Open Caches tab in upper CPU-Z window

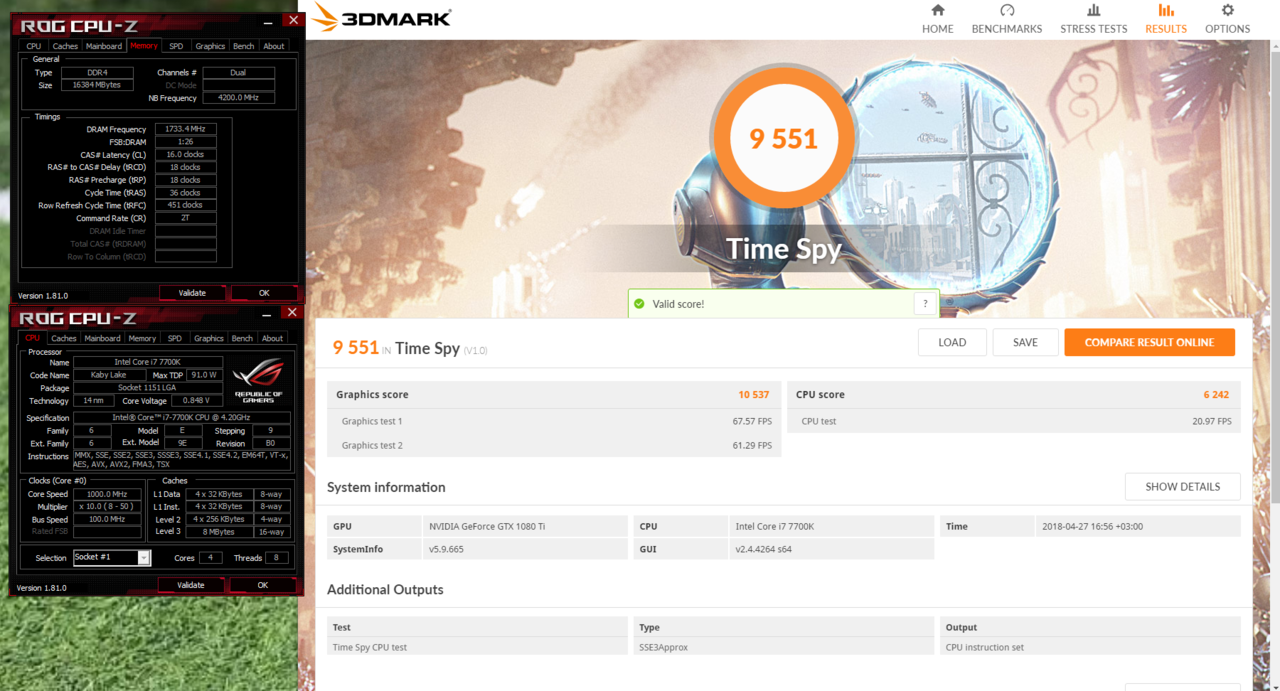(x=65, y=46)
